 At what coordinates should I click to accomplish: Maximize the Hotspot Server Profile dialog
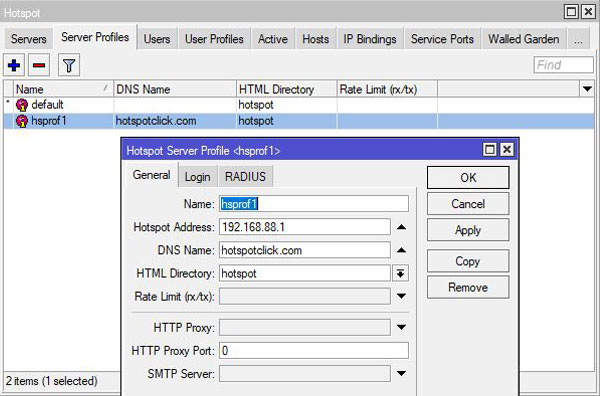[490, 149]
